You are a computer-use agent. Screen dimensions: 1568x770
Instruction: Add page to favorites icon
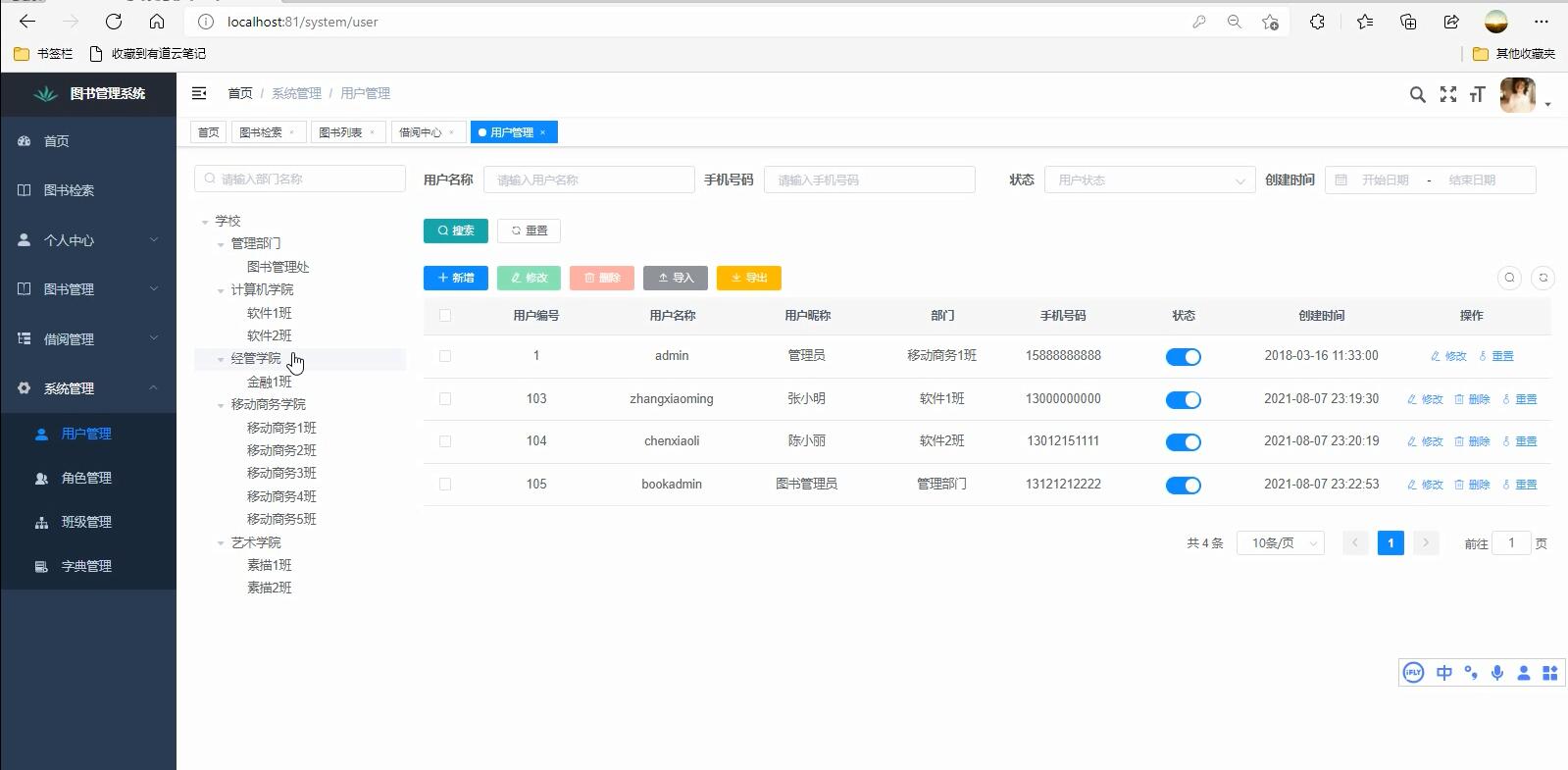1270,22
